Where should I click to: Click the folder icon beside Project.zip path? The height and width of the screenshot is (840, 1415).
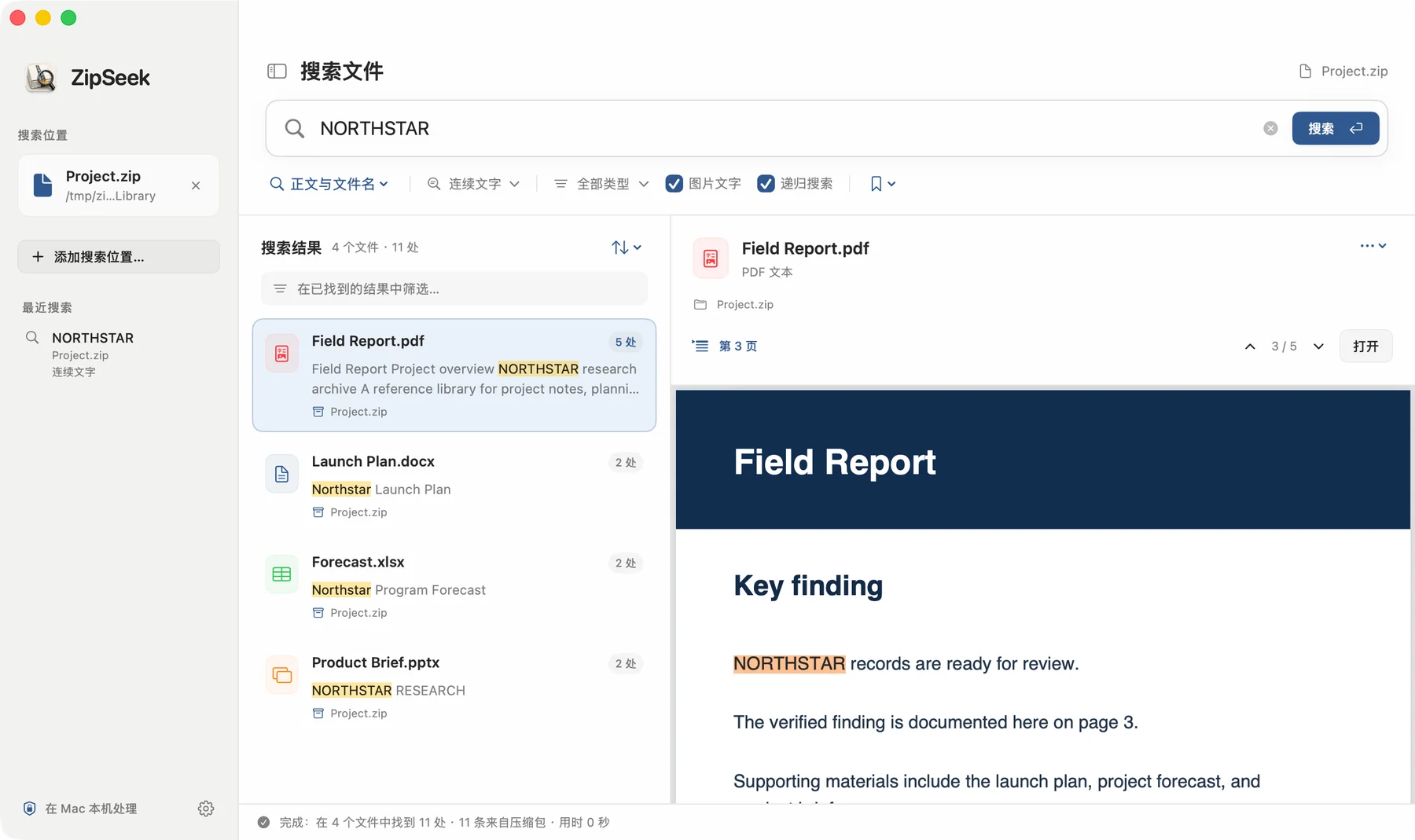click(x=700, y=305)
